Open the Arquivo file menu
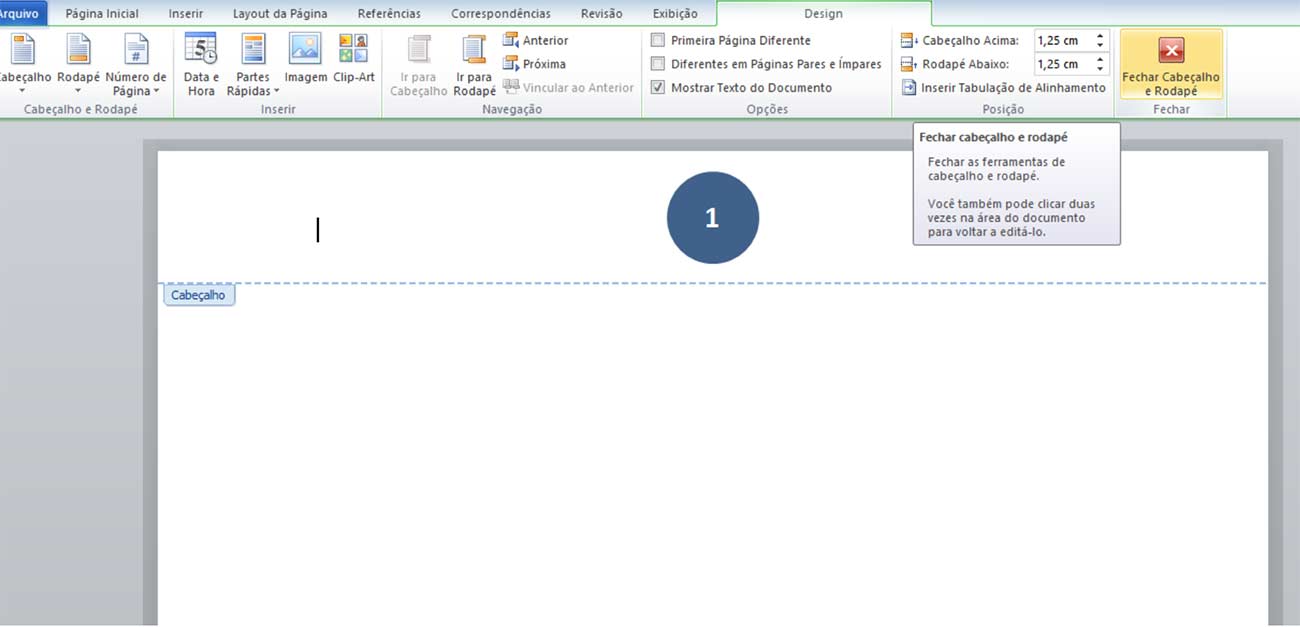Viewport: 1300px width, 627px height. [20, 14]
